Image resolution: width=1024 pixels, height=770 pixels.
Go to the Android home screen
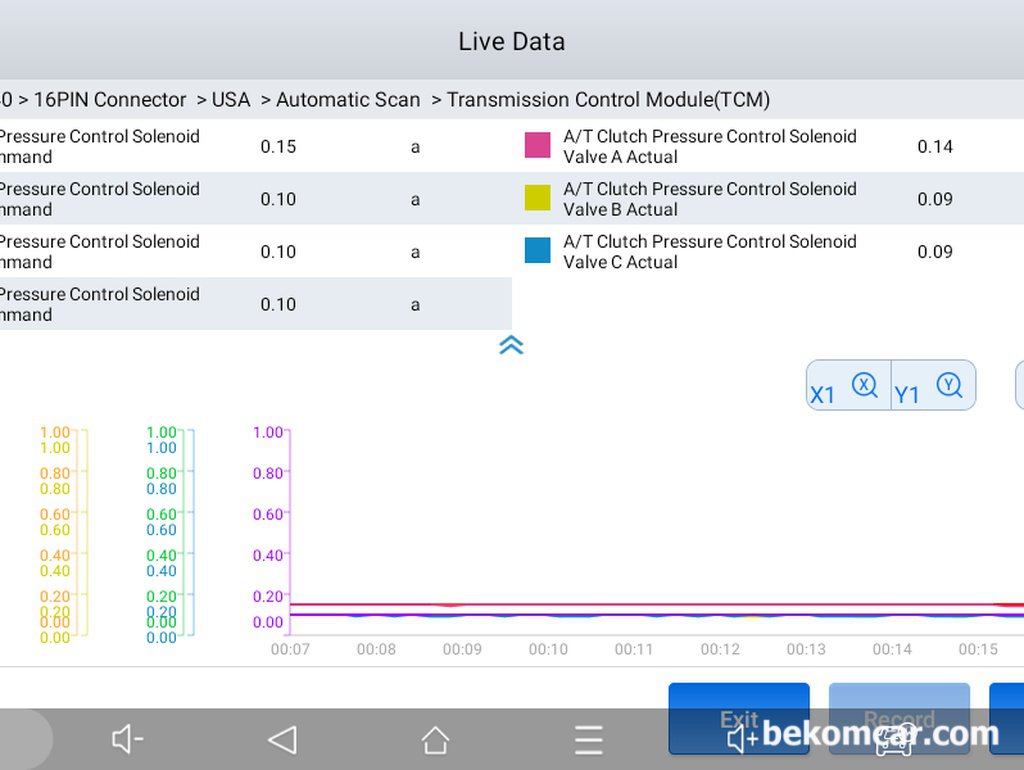(x=435, y=740)
